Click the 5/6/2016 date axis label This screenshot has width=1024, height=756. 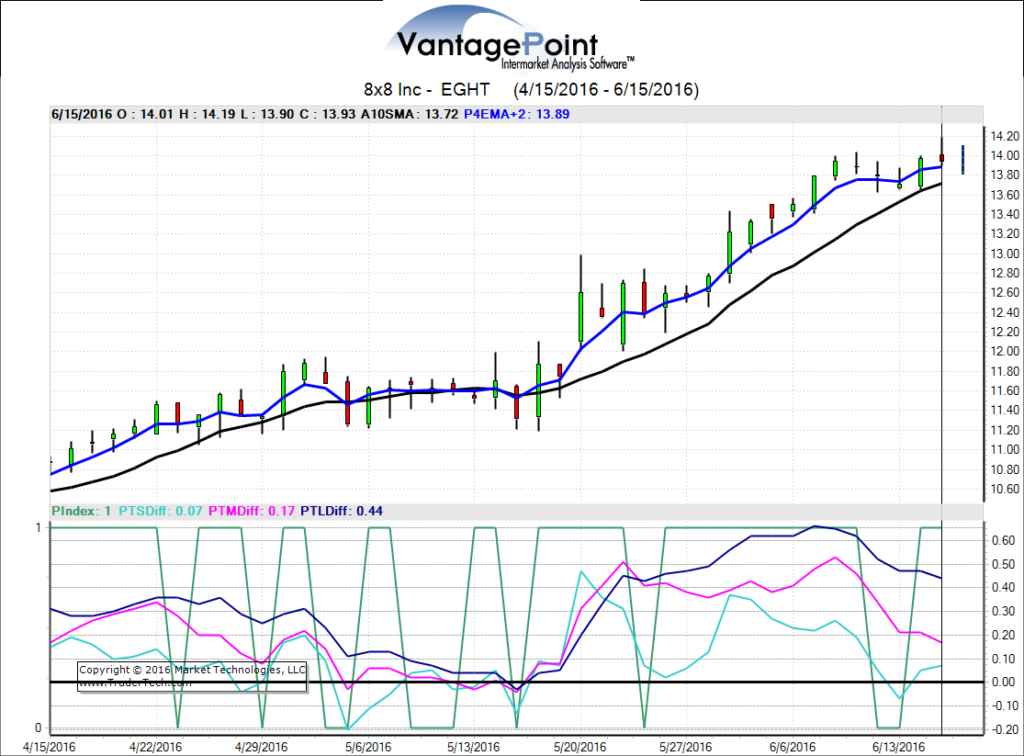368,747
